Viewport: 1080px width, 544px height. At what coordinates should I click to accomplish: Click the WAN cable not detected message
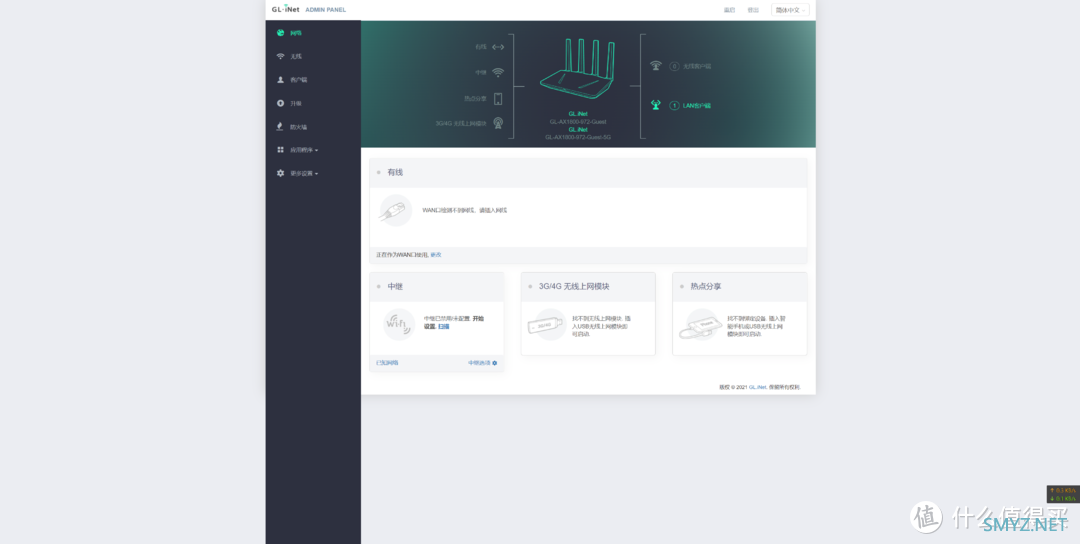[465, 210]
